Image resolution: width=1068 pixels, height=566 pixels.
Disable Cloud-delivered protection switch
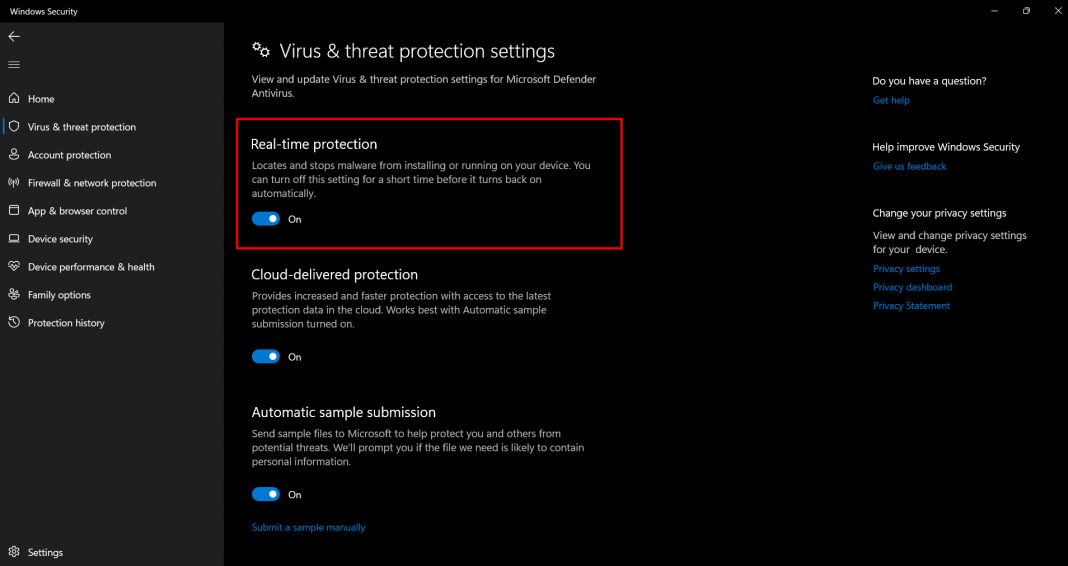click(x=266, y=357)
